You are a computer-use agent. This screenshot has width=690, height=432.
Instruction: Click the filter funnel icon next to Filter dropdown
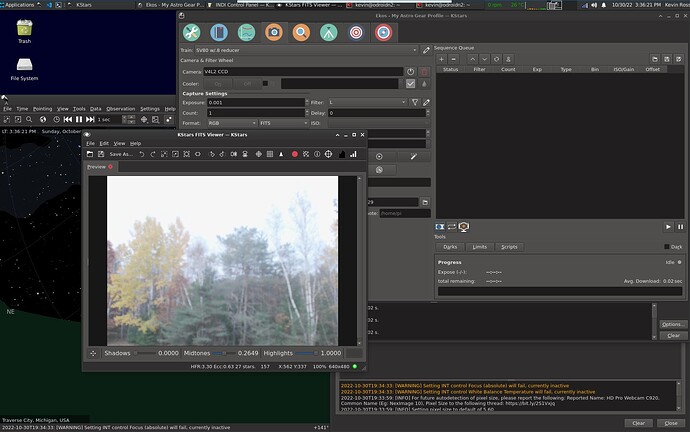(x=415, y=102)
